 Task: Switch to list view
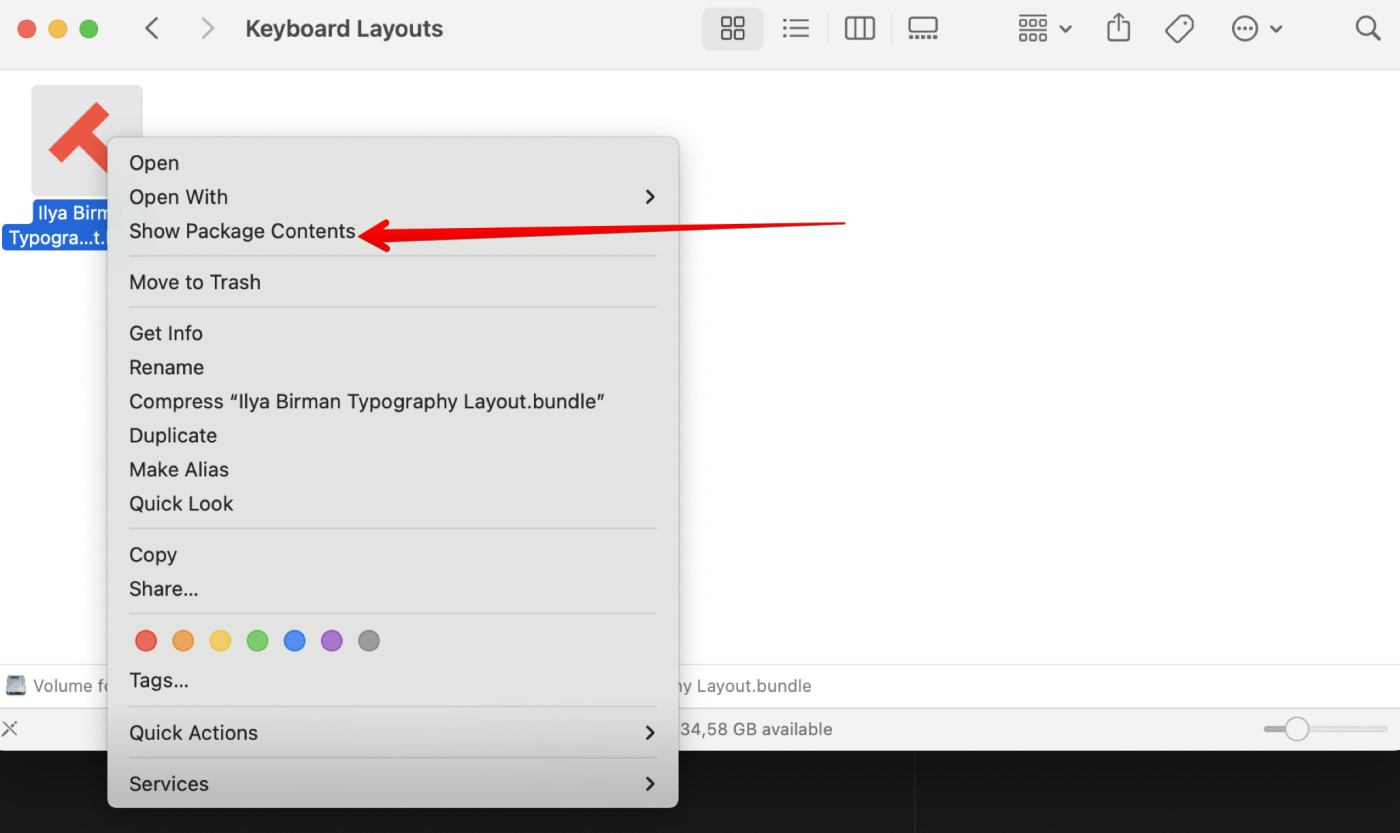(x=795, y=29)
